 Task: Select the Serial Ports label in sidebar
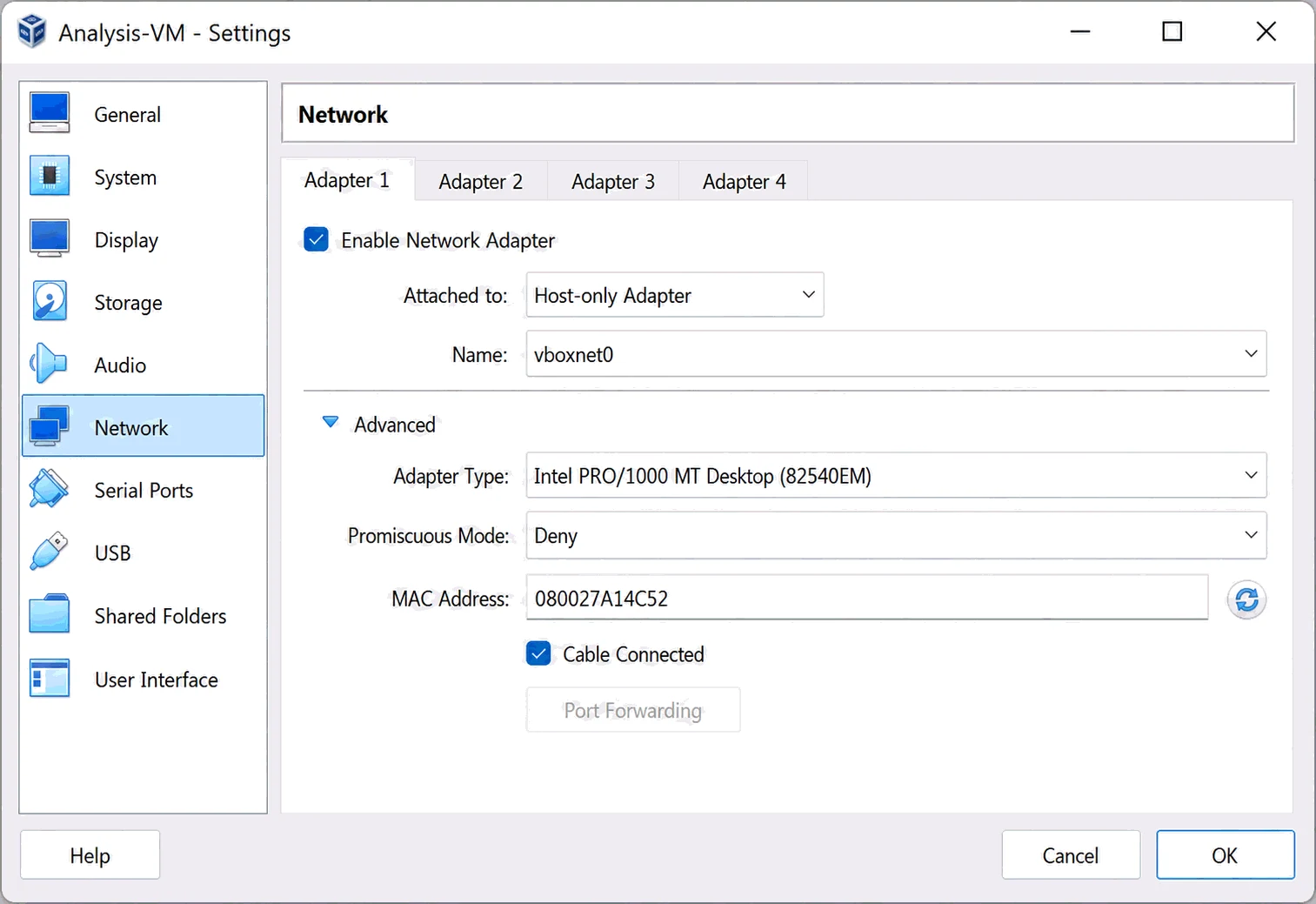coord(144,491)
